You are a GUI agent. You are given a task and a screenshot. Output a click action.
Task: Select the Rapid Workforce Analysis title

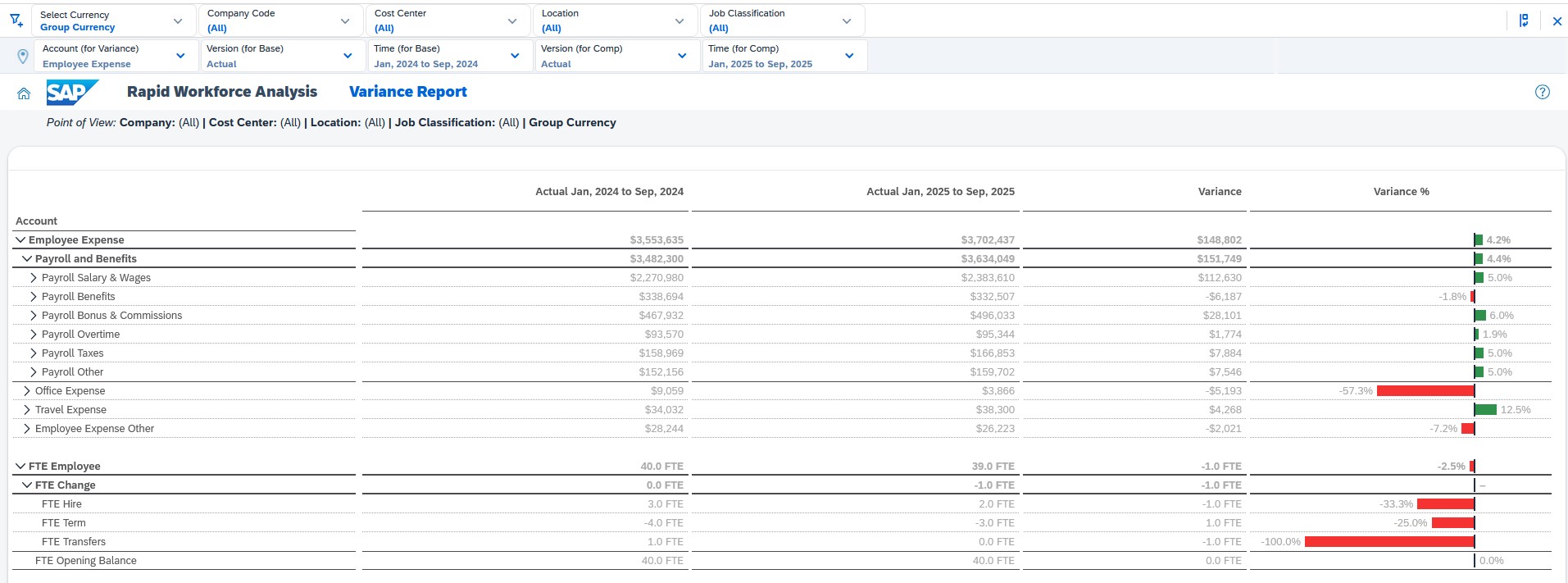[x=221, y=92]
